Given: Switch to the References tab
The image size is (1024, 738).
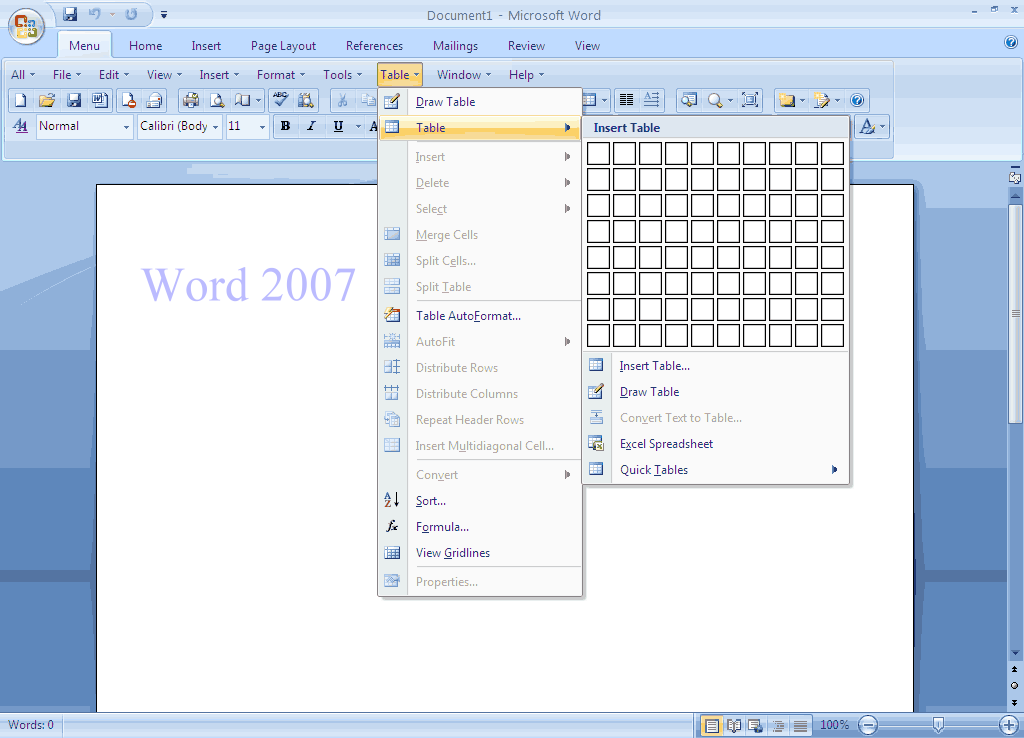Looking at the screenshot, I should point(374,46).
